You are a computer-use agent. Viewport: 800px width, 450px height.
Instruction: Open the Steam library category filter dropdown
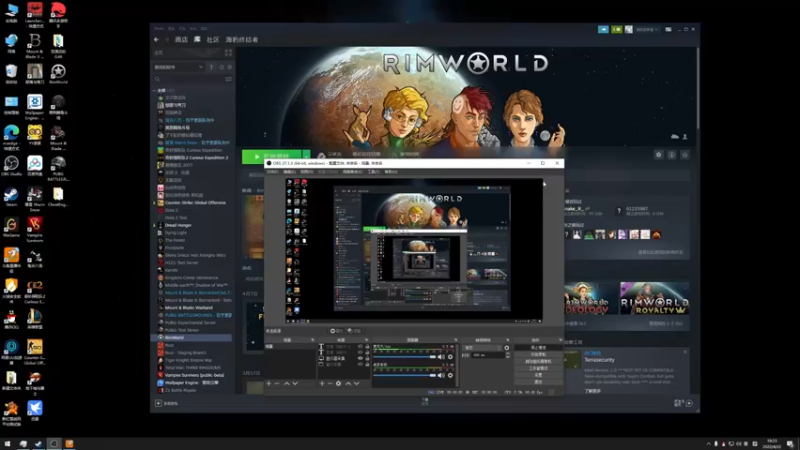(x=179, y=67)
